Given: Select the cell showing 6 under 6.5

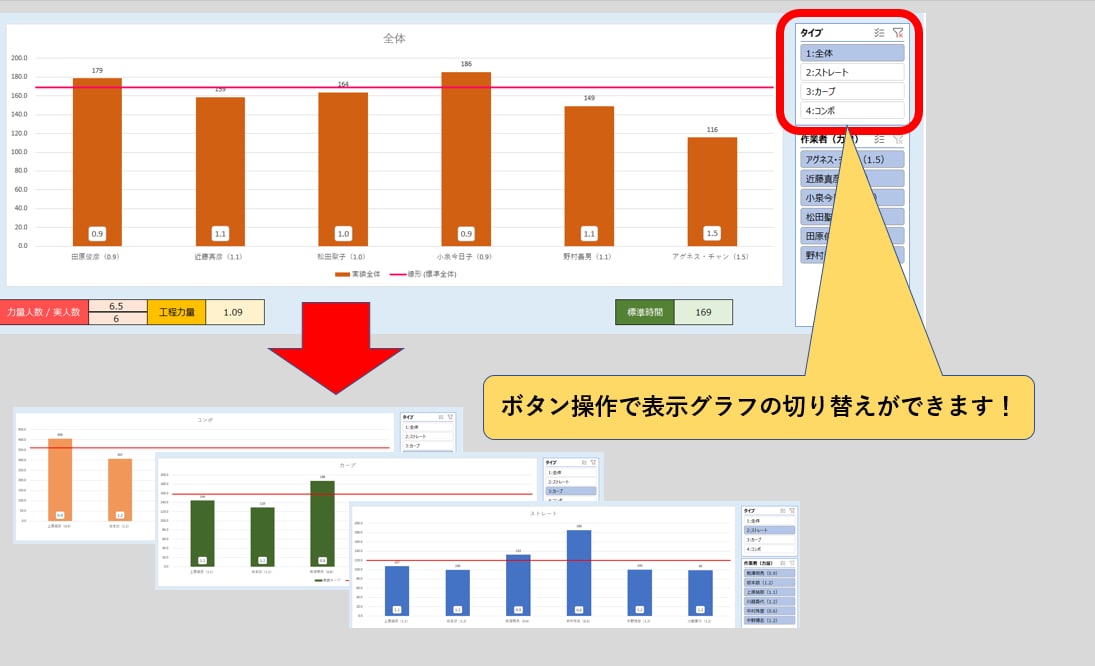Looking at the screenshot, I should point(117,318).
